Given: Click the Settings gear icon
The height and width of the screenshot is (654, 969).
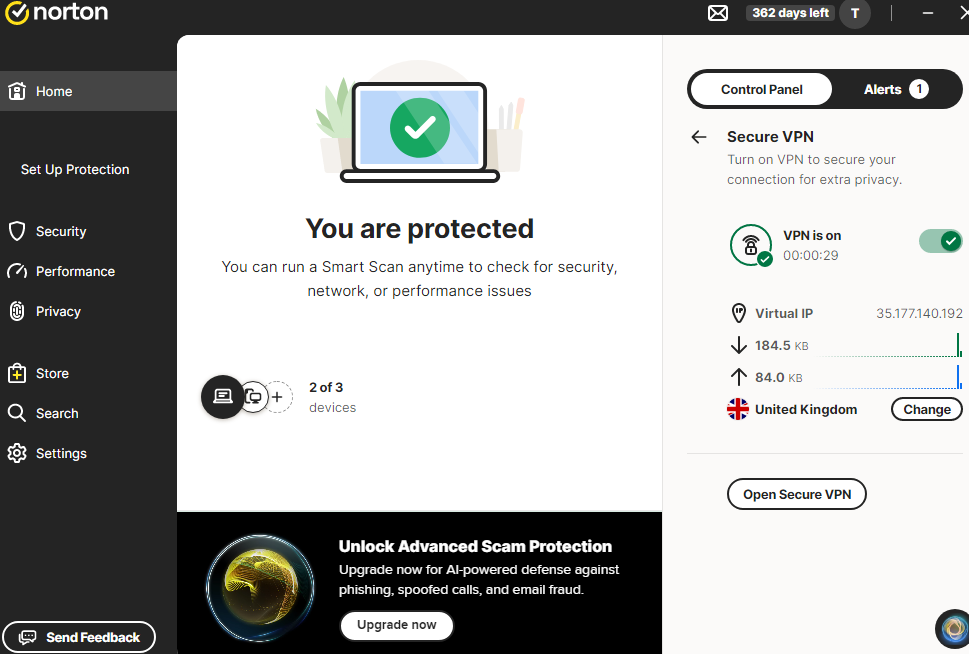Looking at the screenshot, I should click(17, 453).
